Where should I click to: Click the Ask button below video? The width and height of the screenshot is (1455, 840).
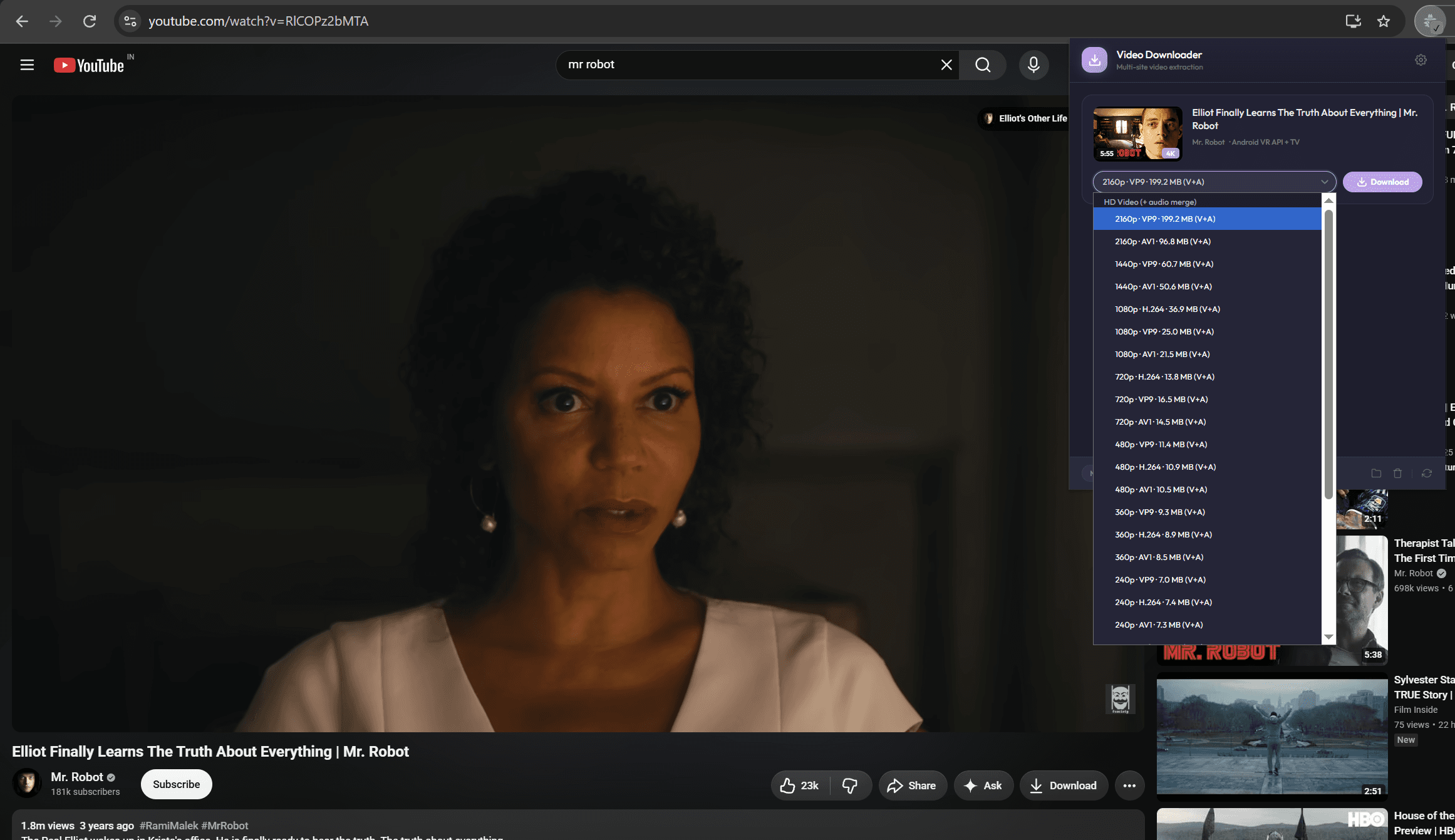click(983, 786)
